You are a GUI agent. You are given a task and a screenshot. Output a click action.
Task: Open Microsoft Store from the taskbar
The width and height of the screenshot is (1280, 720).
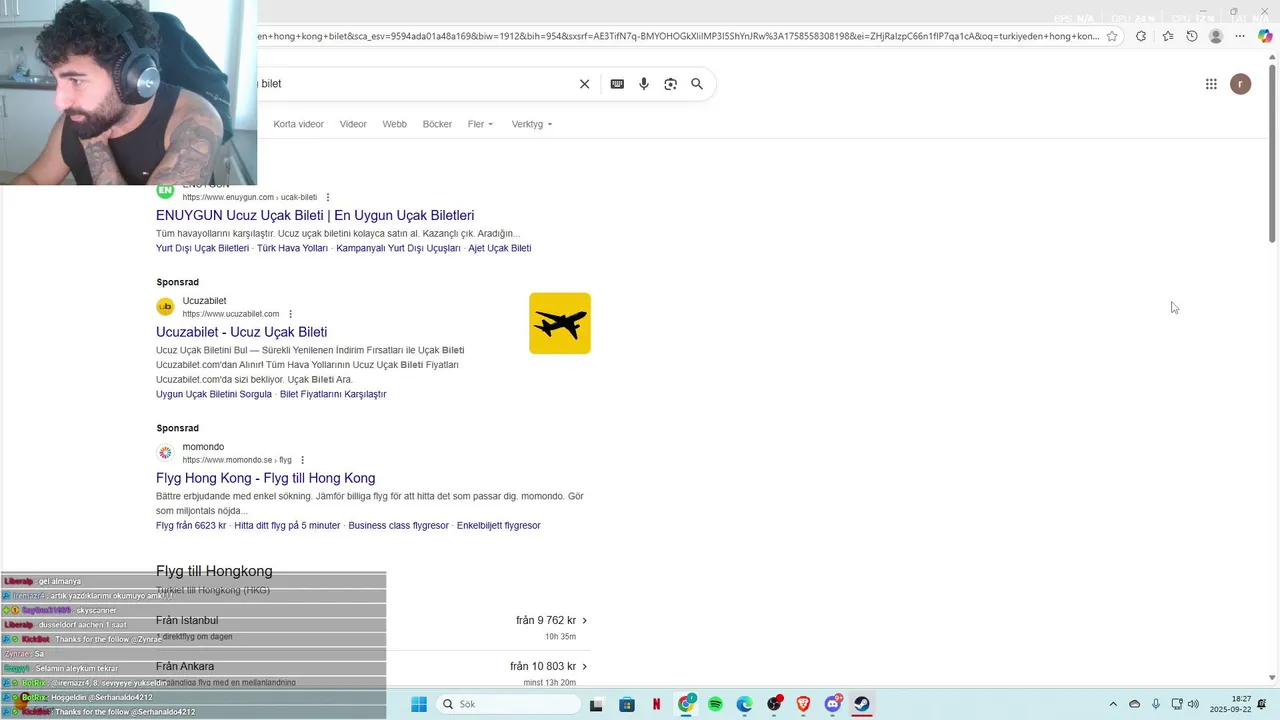pos(627,704)
